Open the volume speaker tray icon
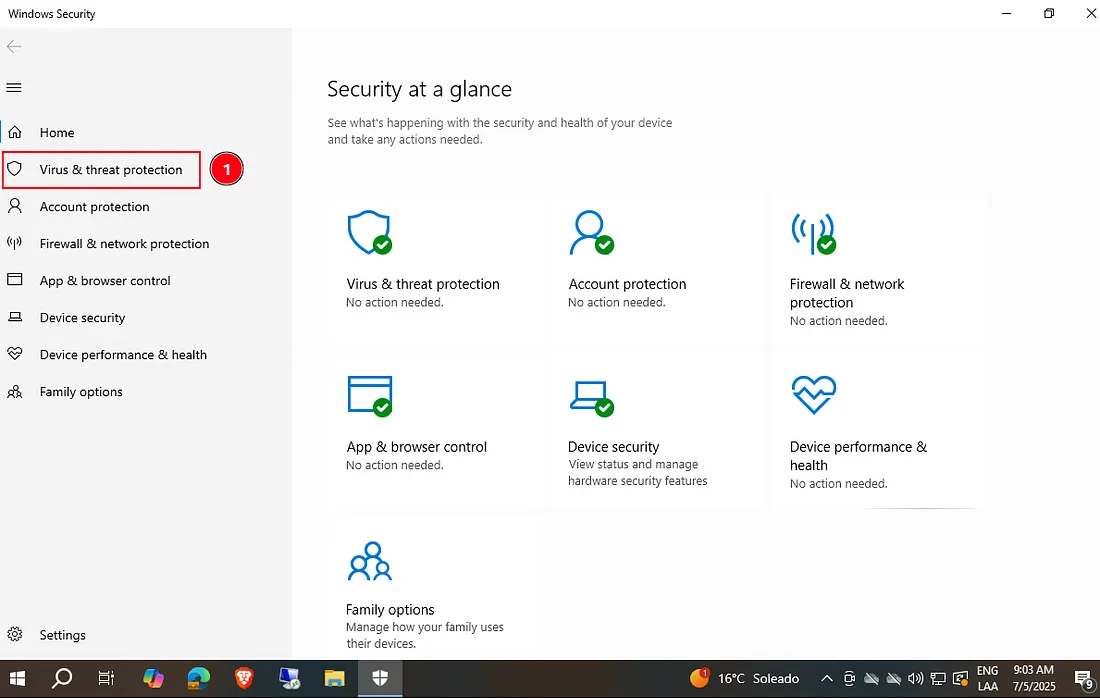The height and width of the screenshot is (698, 1100). (x=915, y=678)
